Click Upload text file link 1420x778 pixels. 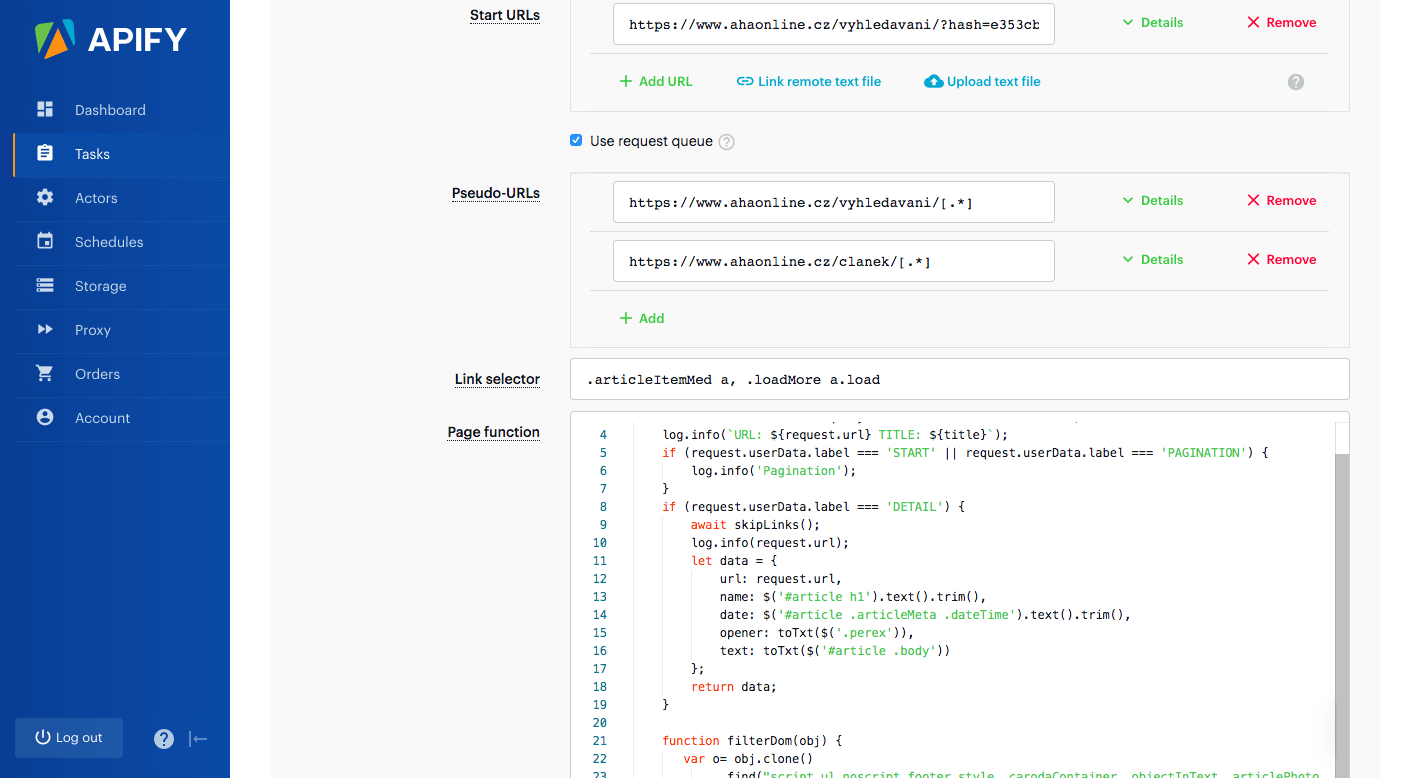click(x=982, y=82)
